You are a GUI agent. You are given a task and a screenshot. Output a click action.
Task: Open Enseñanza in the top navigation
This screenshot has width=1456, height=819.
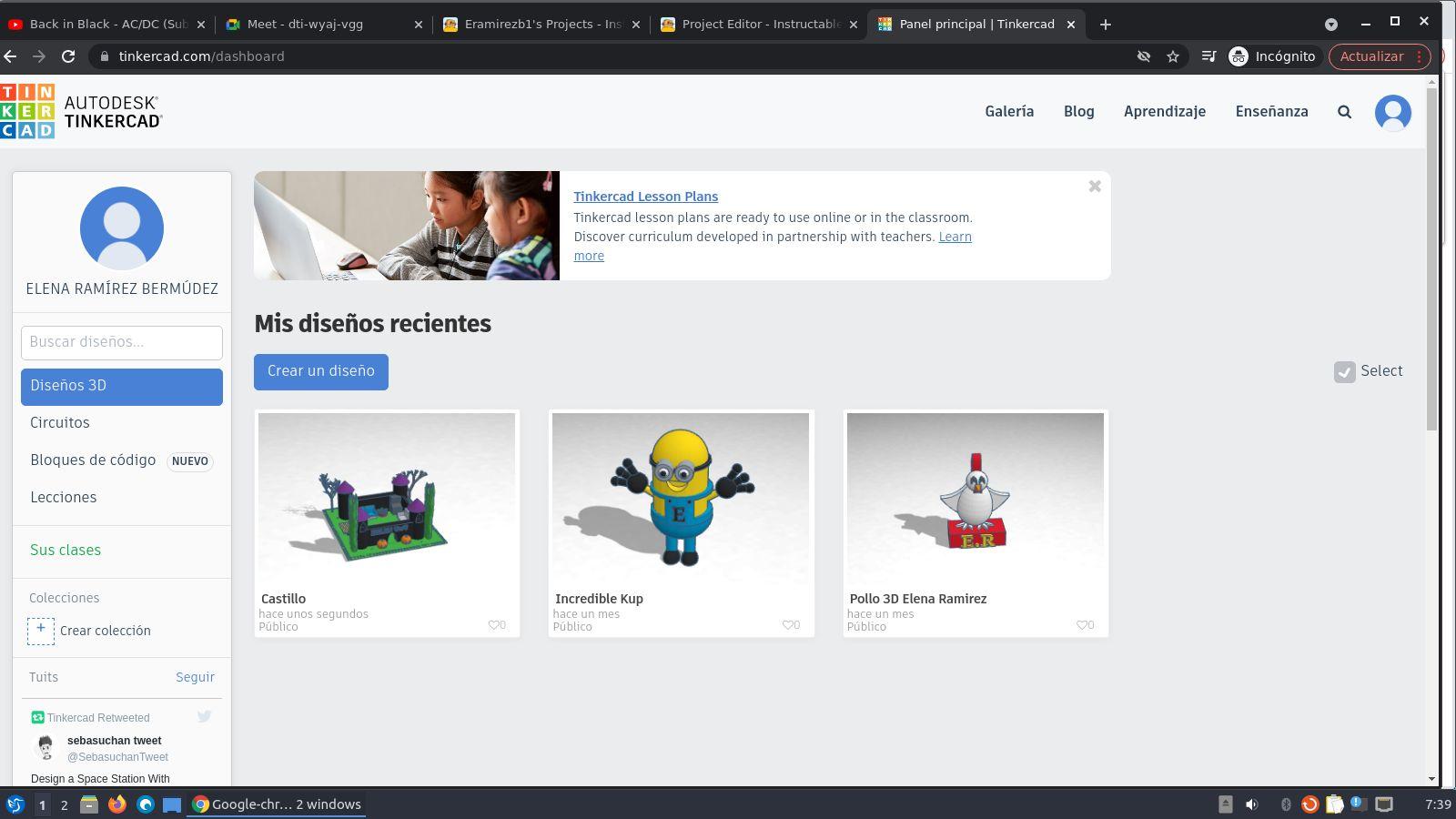[x=1272, y=112]
